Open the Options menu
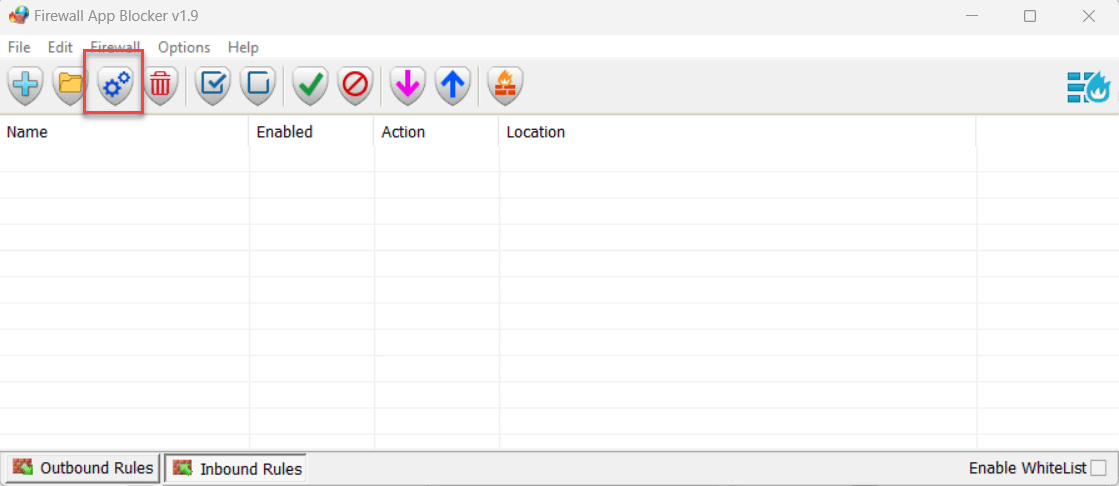Viewport: 1119px width, 486px height. click(184, 47)
